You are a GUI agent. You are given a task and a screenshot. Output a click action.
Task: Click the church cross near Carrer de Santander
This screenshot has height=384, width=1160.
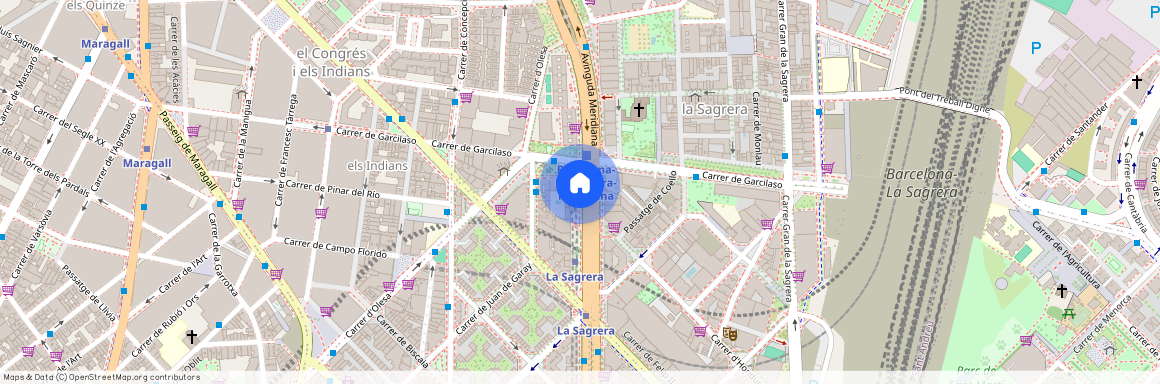[x=1137, y=81]
